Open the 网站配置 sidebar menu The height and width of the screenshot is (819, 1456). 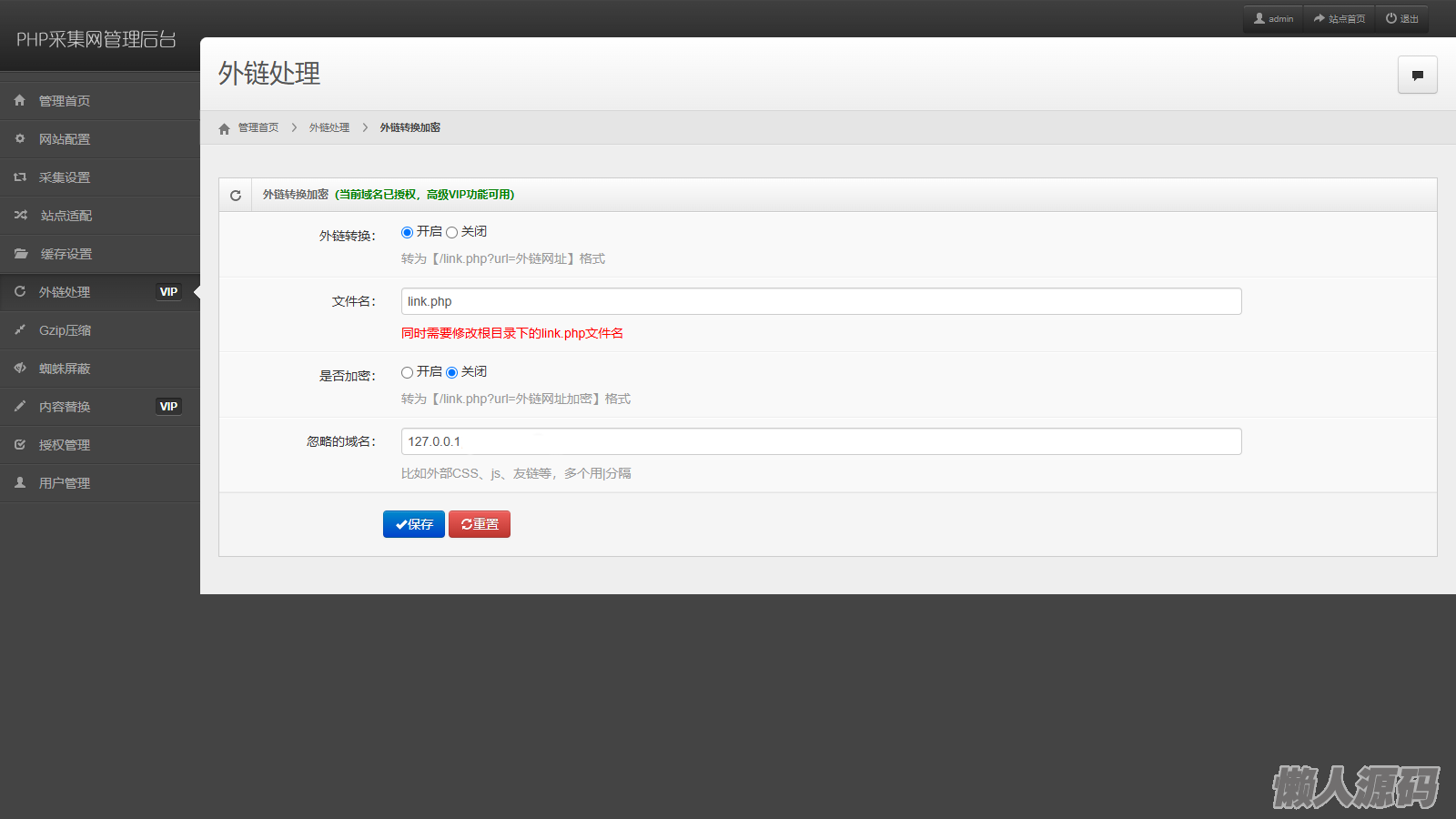pos(100,139)
